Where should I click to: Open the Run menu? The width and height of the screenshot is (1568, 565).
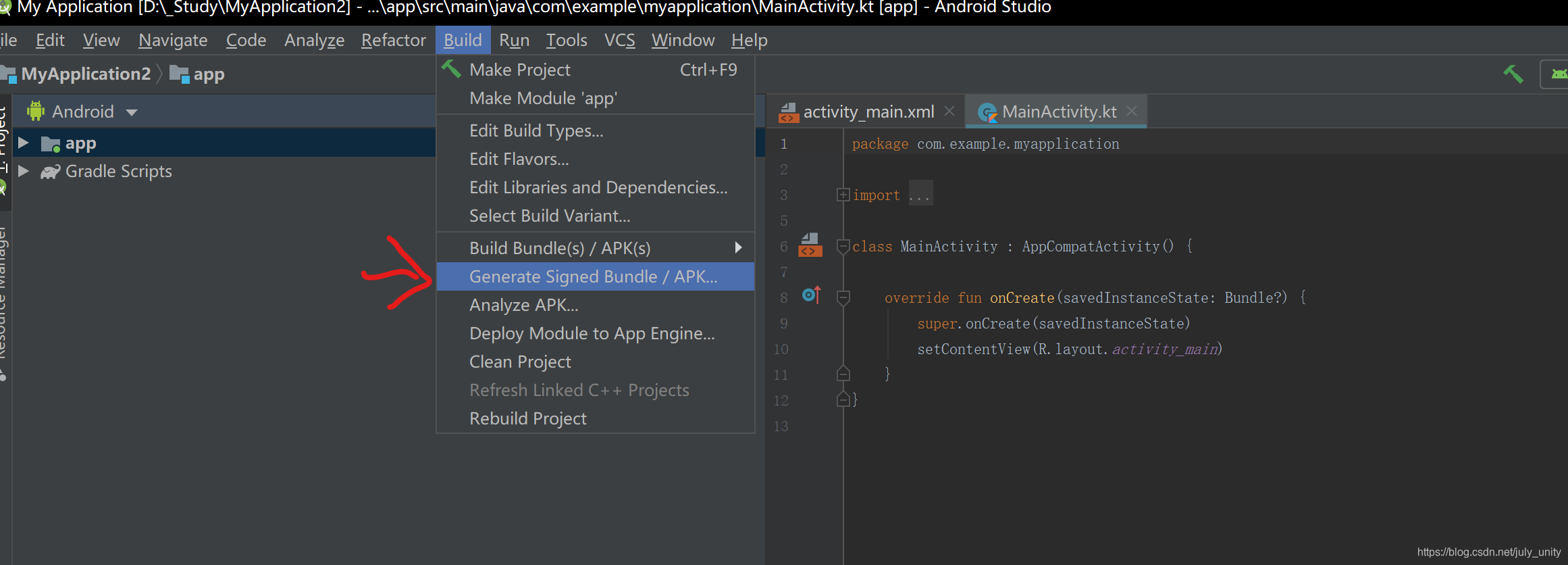(x=514, y=41)
